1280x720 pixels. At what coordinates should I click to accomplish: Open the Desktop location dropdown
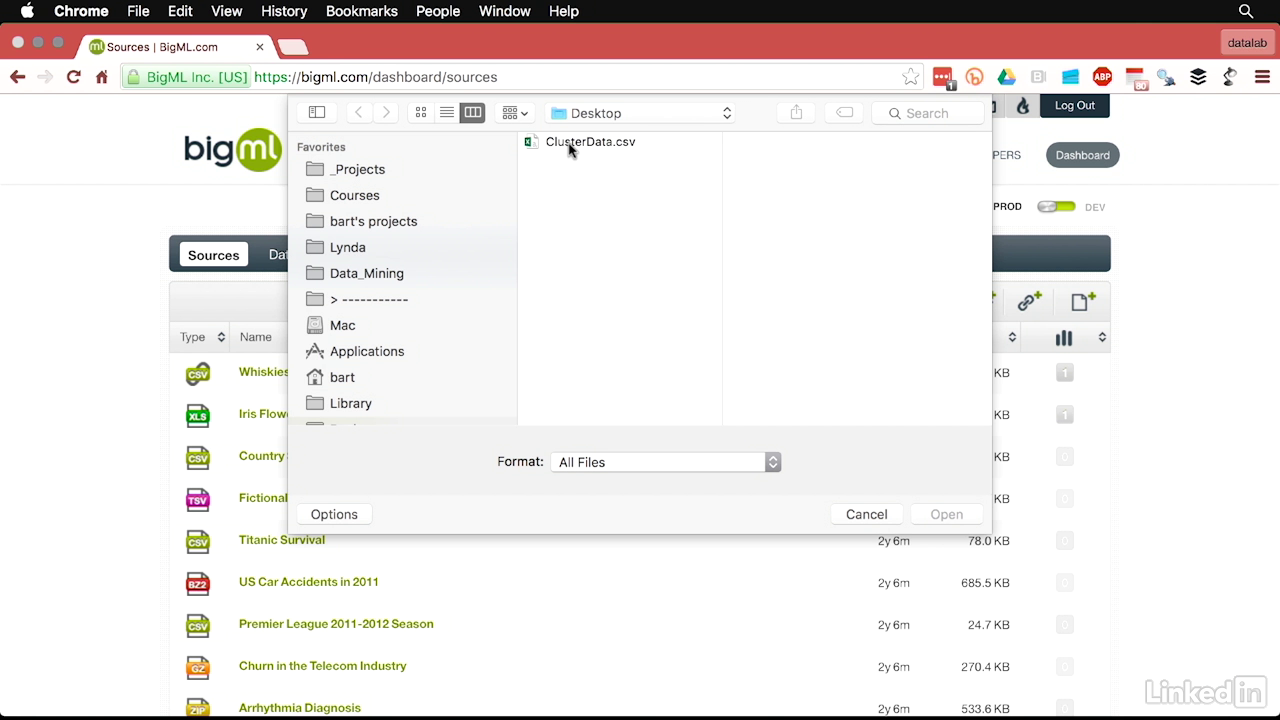641,113
